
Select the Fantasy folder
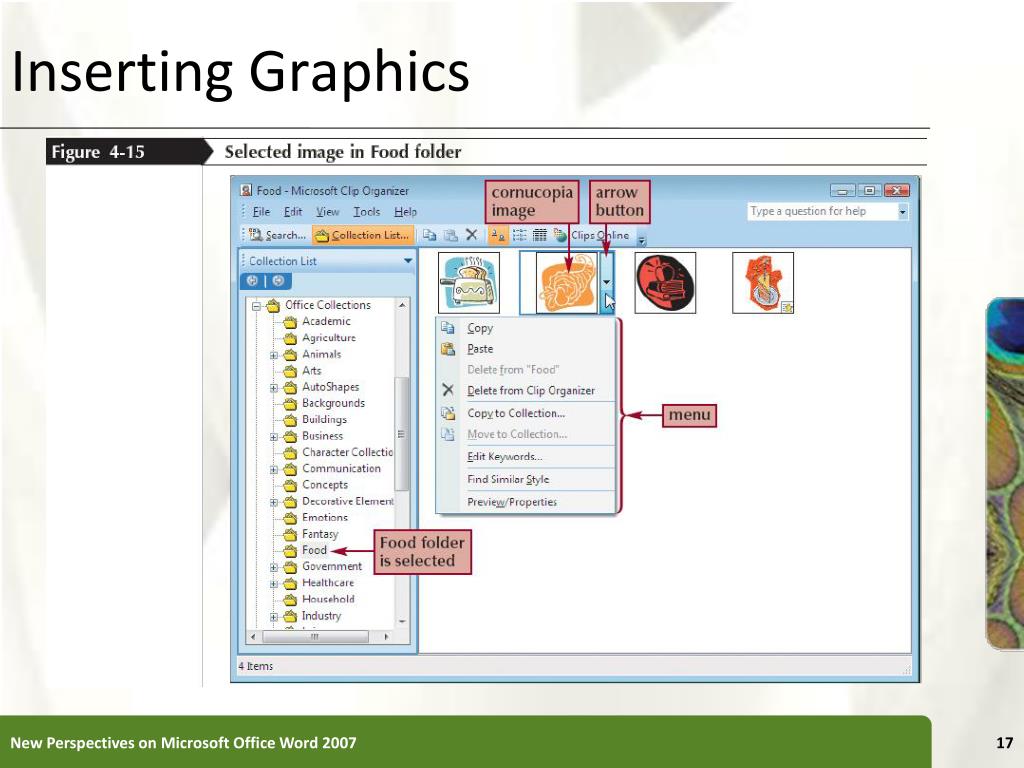coord(312,534)
